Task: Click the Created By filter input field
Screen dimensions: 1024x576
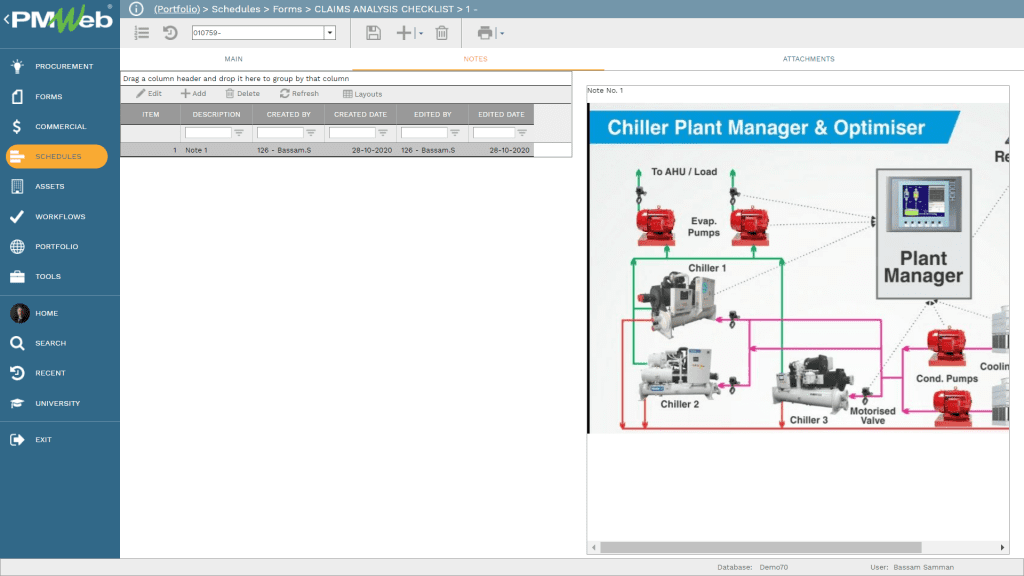Action: coord(280,133)
